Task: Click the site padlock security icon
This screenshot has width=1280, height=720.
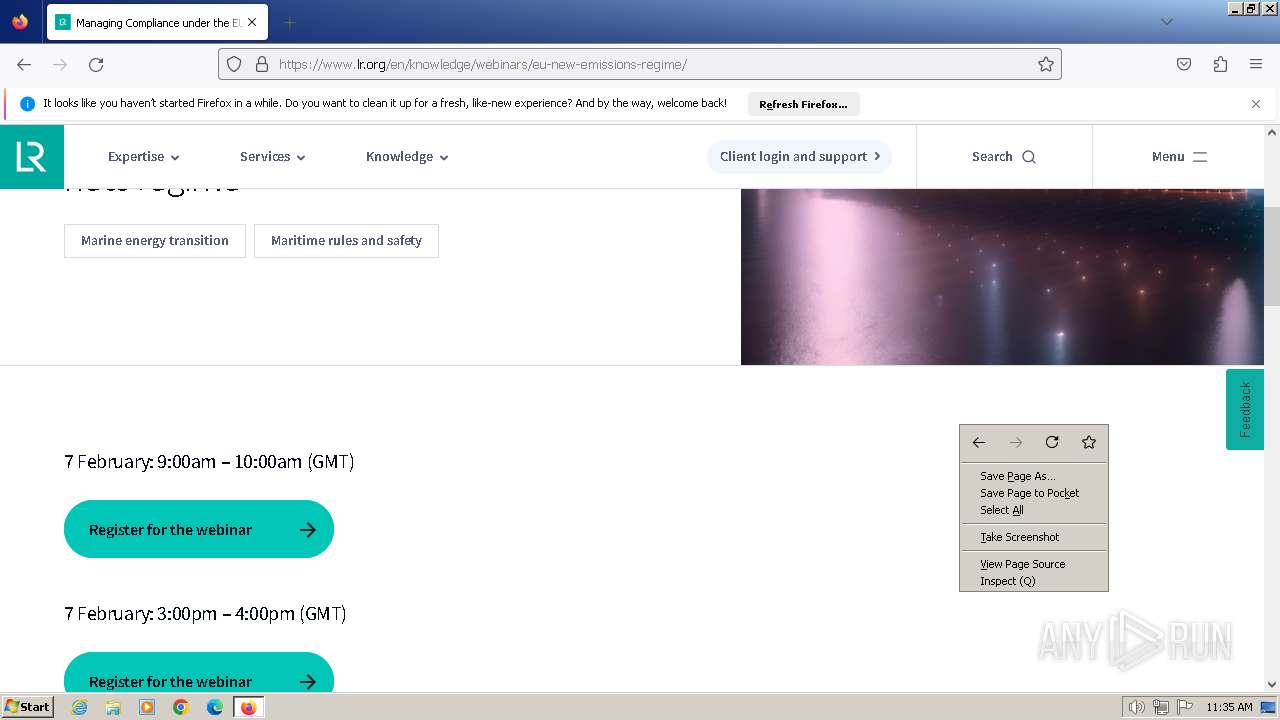Action: pos(262,64)
